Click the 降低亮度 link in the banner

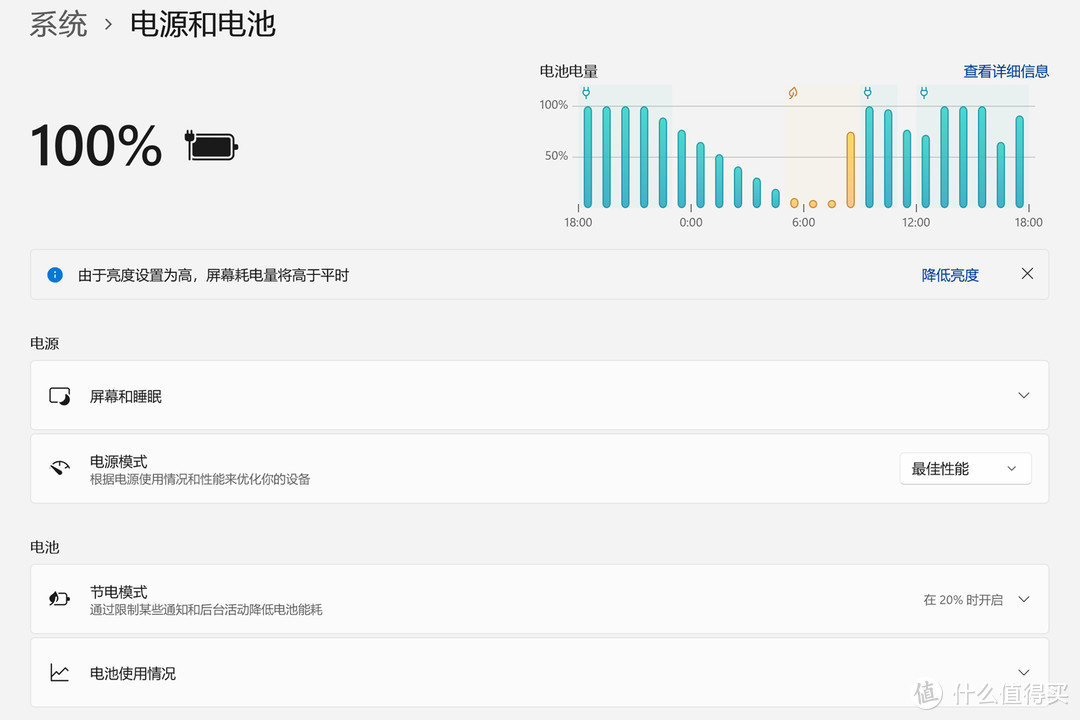click(949, 274)
